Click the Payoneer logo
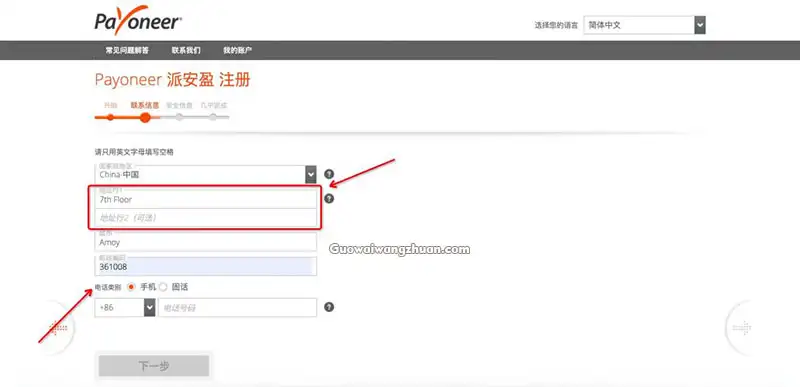 click(x=138, y=21)
